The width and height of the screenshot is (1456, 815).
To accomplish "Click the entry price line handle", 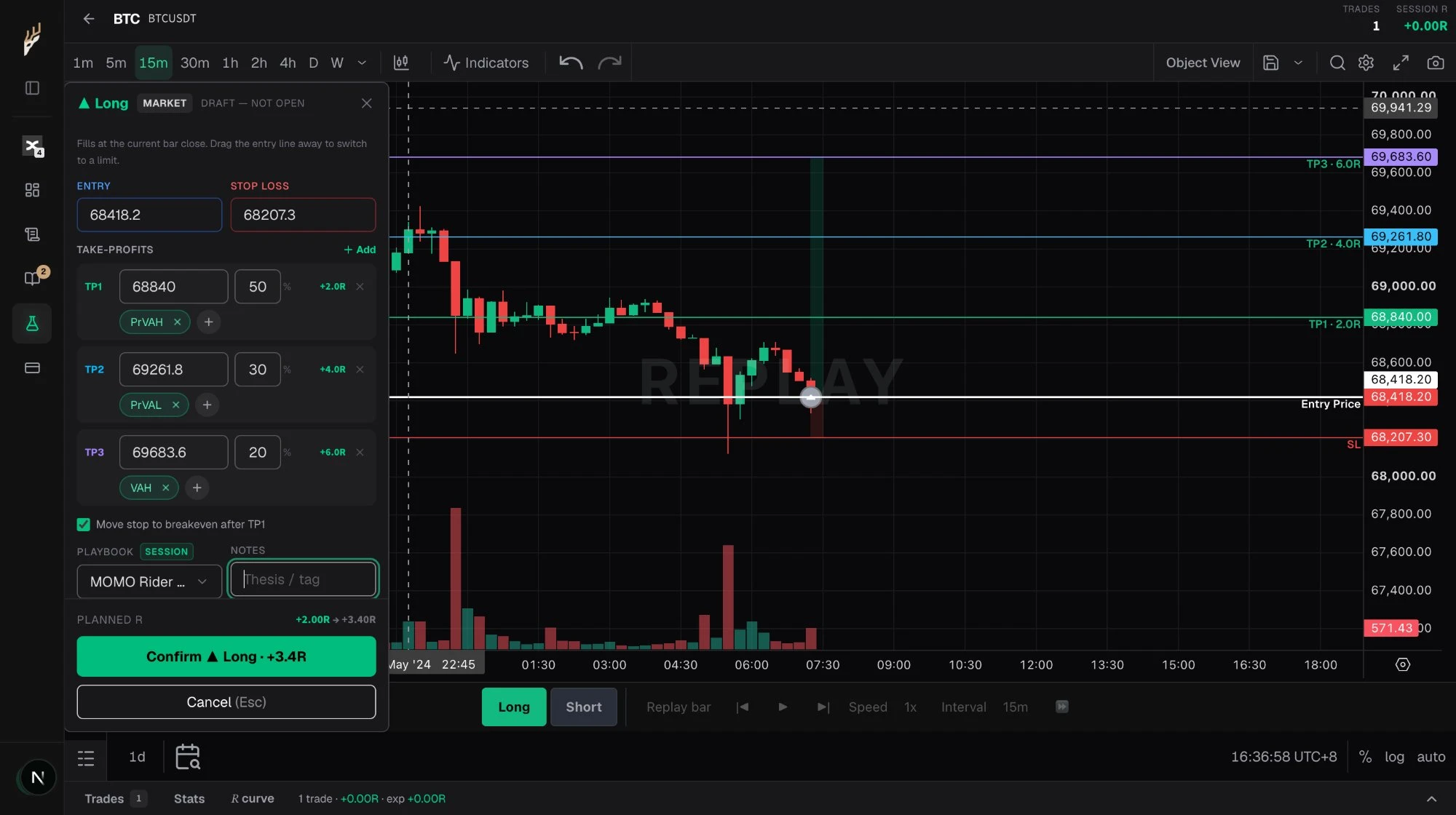I will click(x=810, y=397).
